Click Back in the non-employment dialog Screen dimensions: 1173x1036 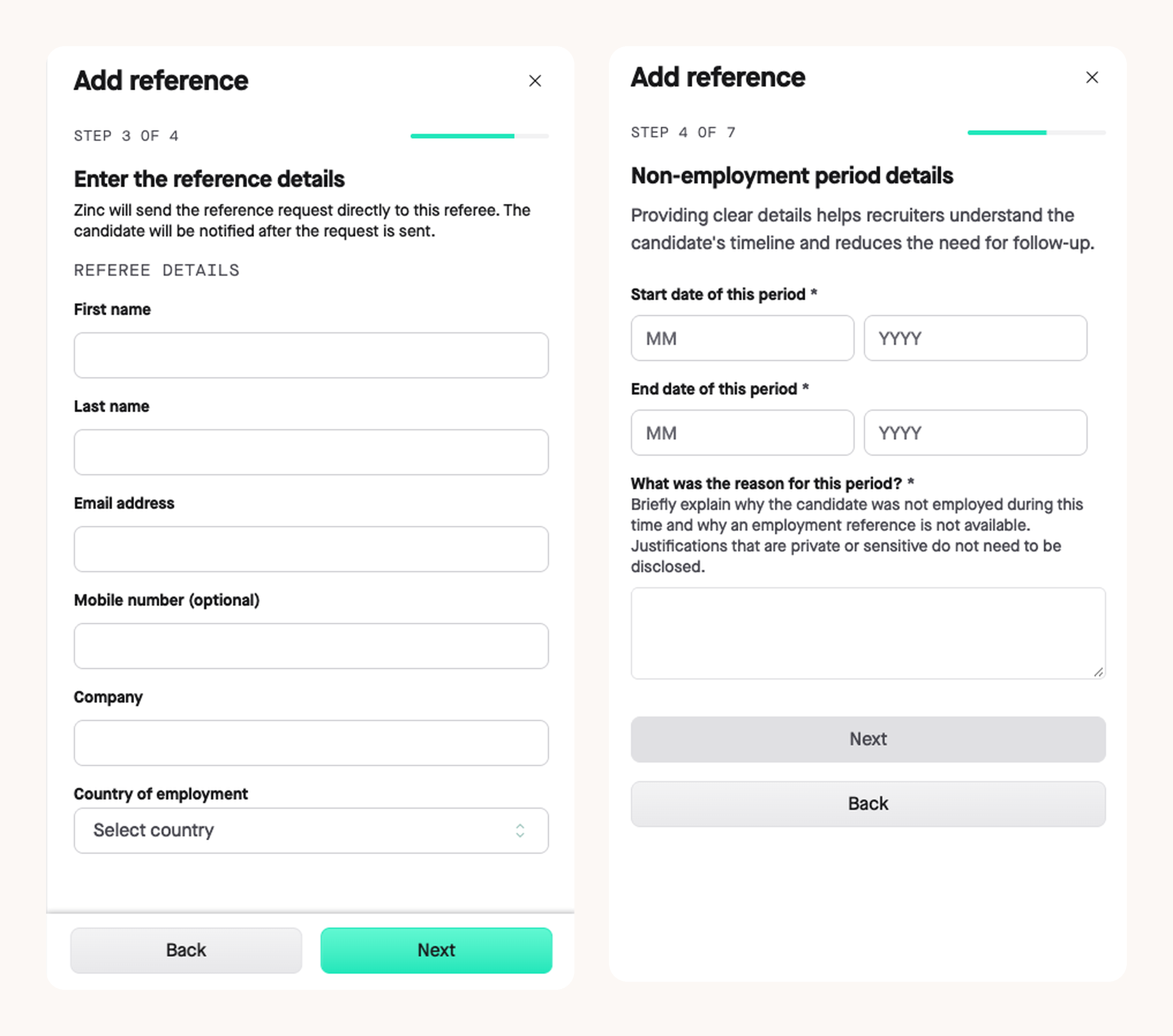tap(868, 804)
